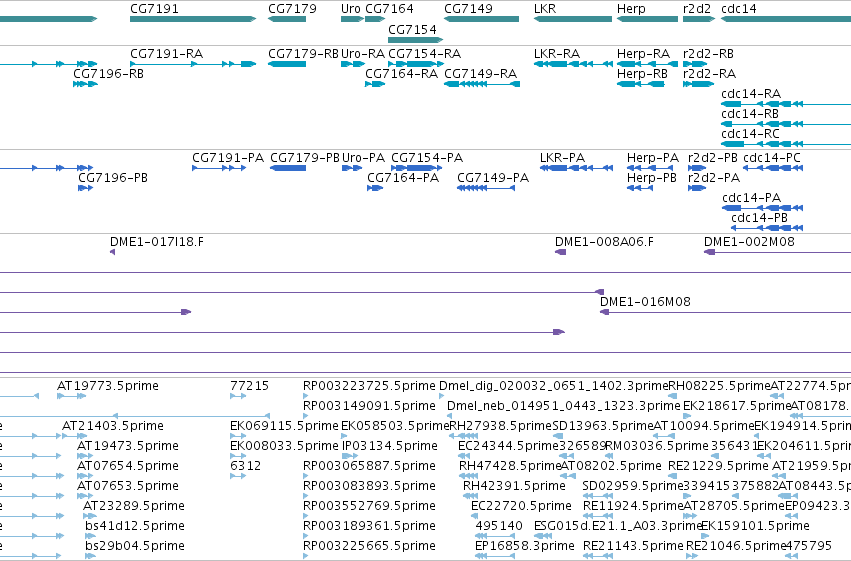Open transcript label Uro-RA

pos(363,54)
